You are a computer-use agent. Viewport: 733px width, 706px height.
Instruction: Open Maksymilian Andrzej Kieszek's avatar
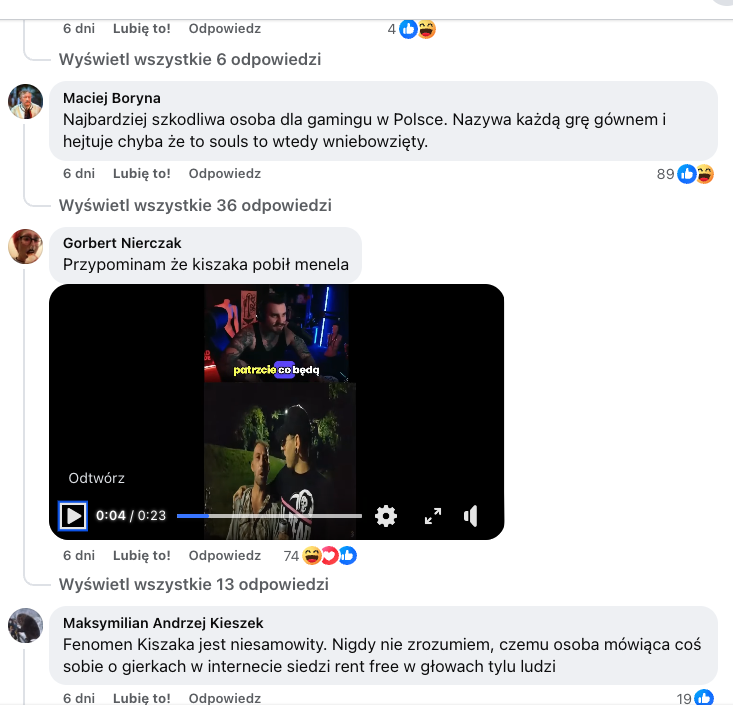pyautogui.click(x=26, y=626)
